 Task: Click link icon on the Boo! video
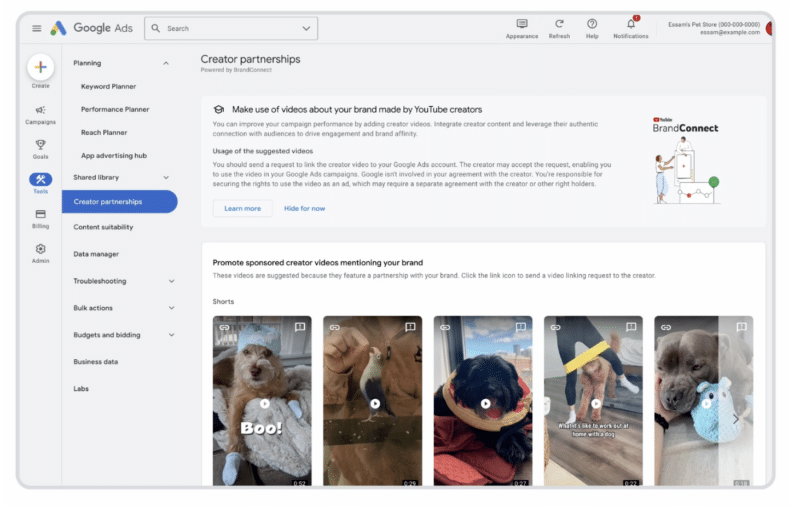coord(224,327)
